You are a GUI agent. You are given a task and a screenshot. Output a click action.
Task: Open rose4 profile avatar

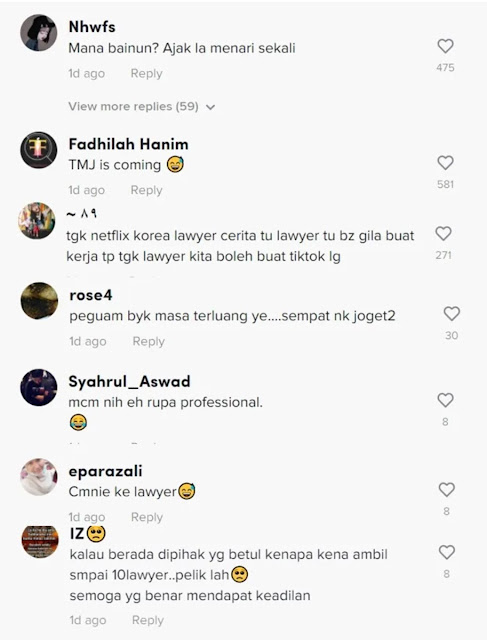point(39,300)
